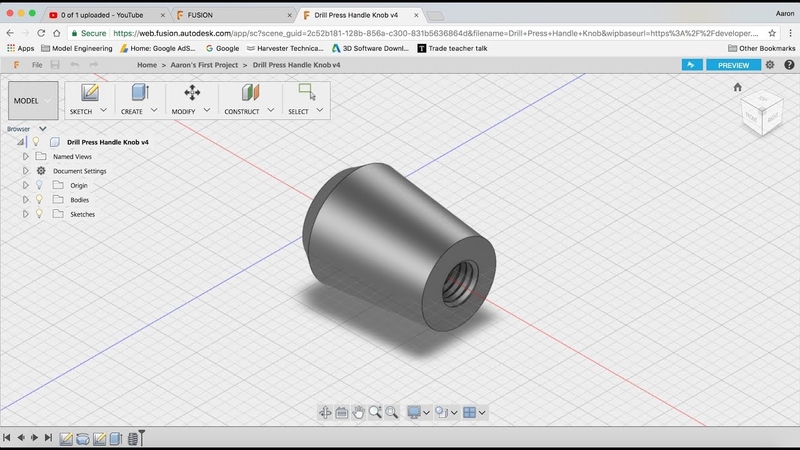800x450 pixels.
Task: Click the ViewCube orientation cube
Action: click(762, 113)
